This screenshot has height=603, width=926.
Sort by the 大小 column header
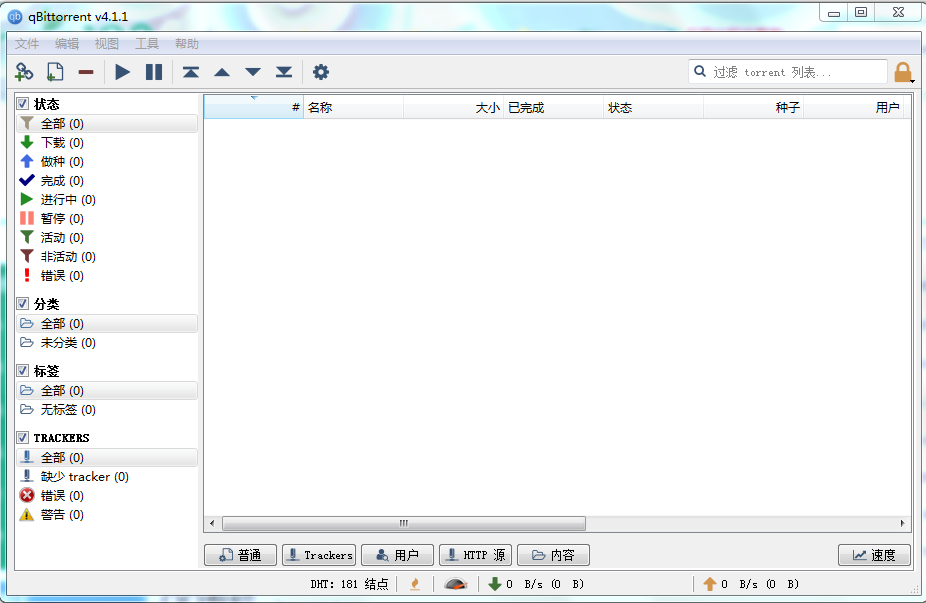(x=454, y=107)
